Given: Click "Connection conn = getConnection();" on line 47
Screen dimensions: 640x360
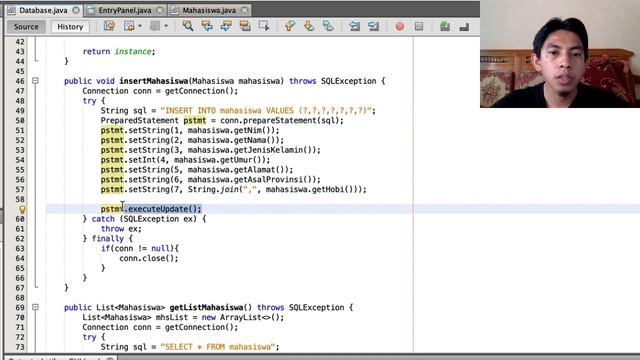Looking at the screenshot, I should pyautogui.click(x=160, y=91).
